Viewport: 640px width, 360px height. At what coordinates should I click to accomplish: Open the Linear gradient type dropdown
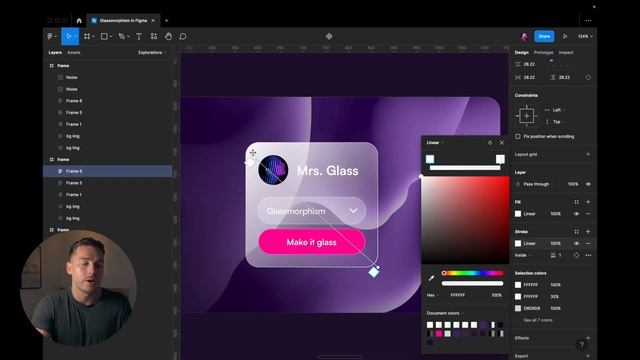coord(435,142)
